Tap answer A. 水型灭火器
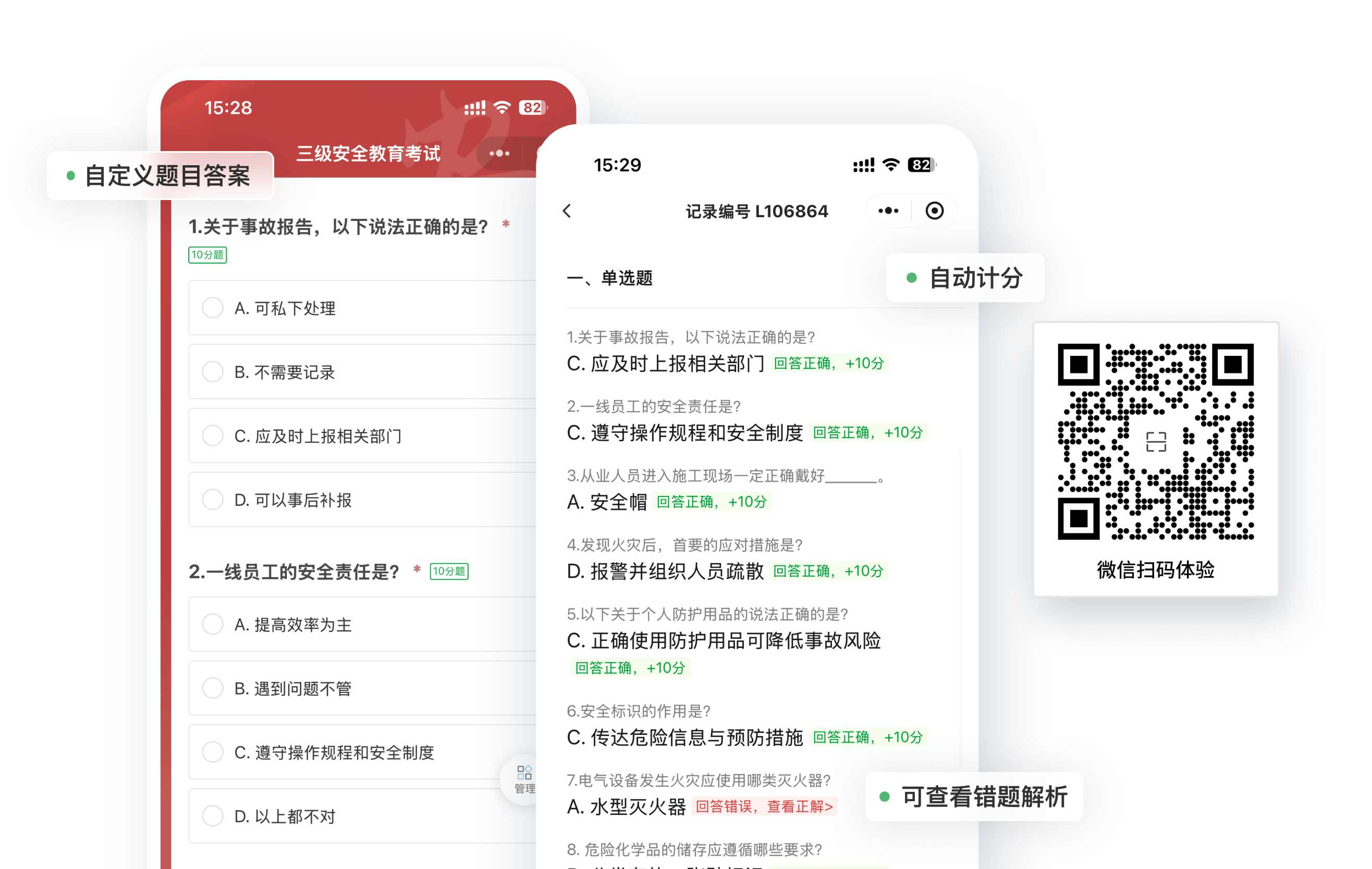 point(627,807)
